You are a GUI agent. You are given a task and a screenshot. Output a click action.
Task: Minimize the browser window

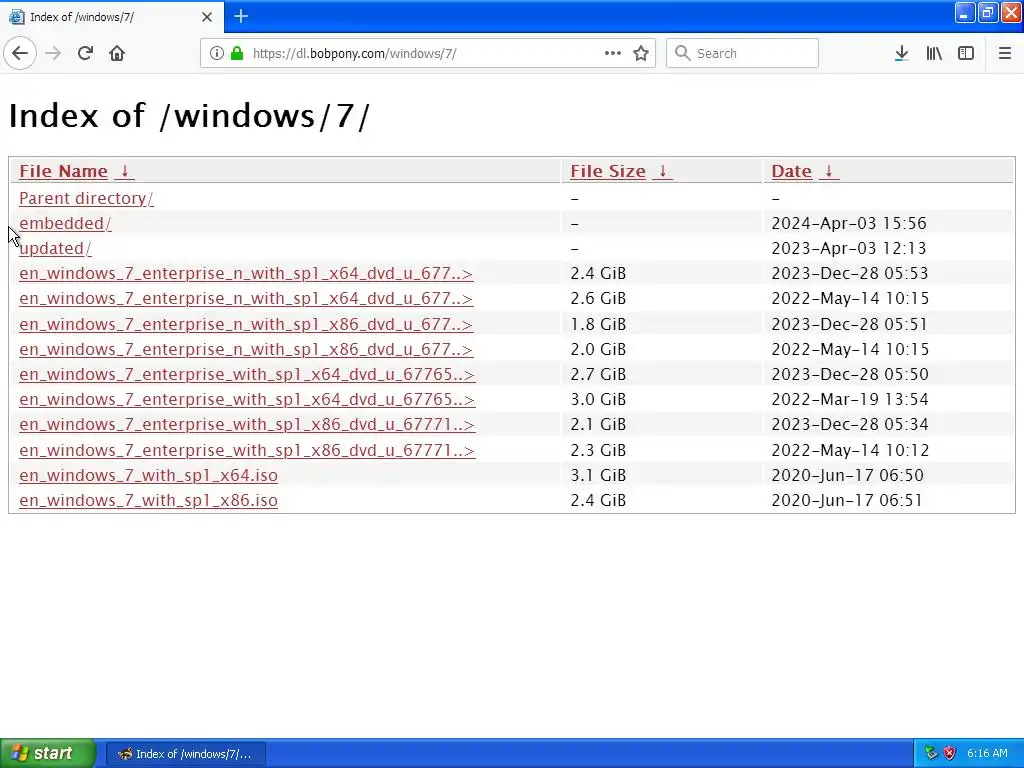coord(965,12)
